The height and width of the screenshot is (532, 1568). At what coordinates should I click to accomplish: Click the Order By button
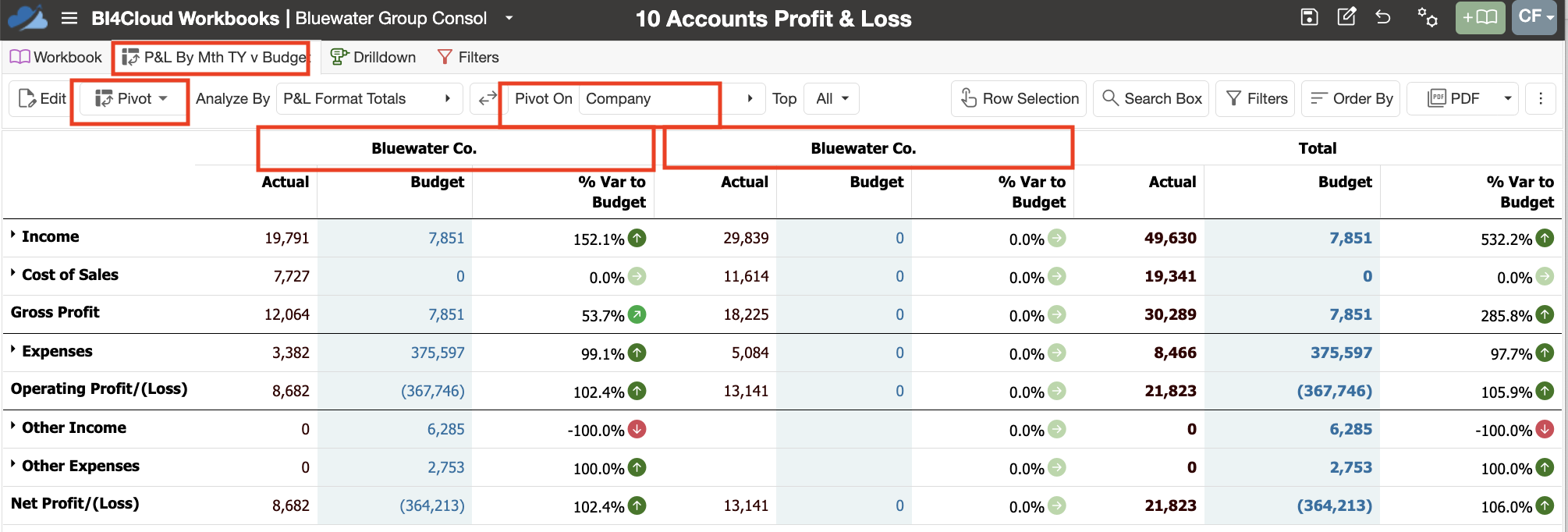point(1351,98)
